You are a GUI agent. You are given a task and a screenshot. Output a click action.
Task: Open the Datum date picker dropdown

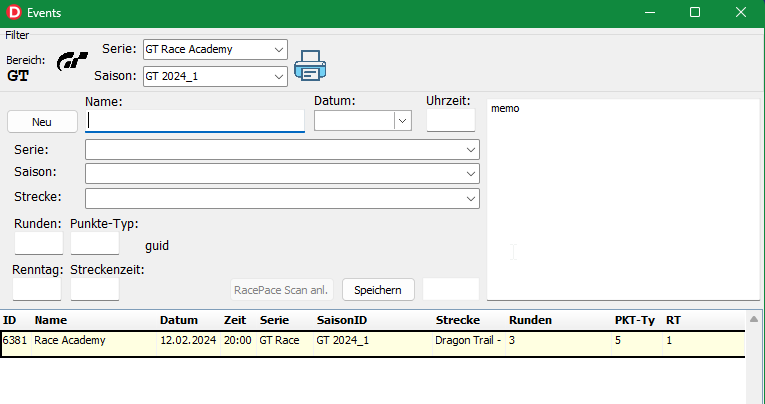402,121
